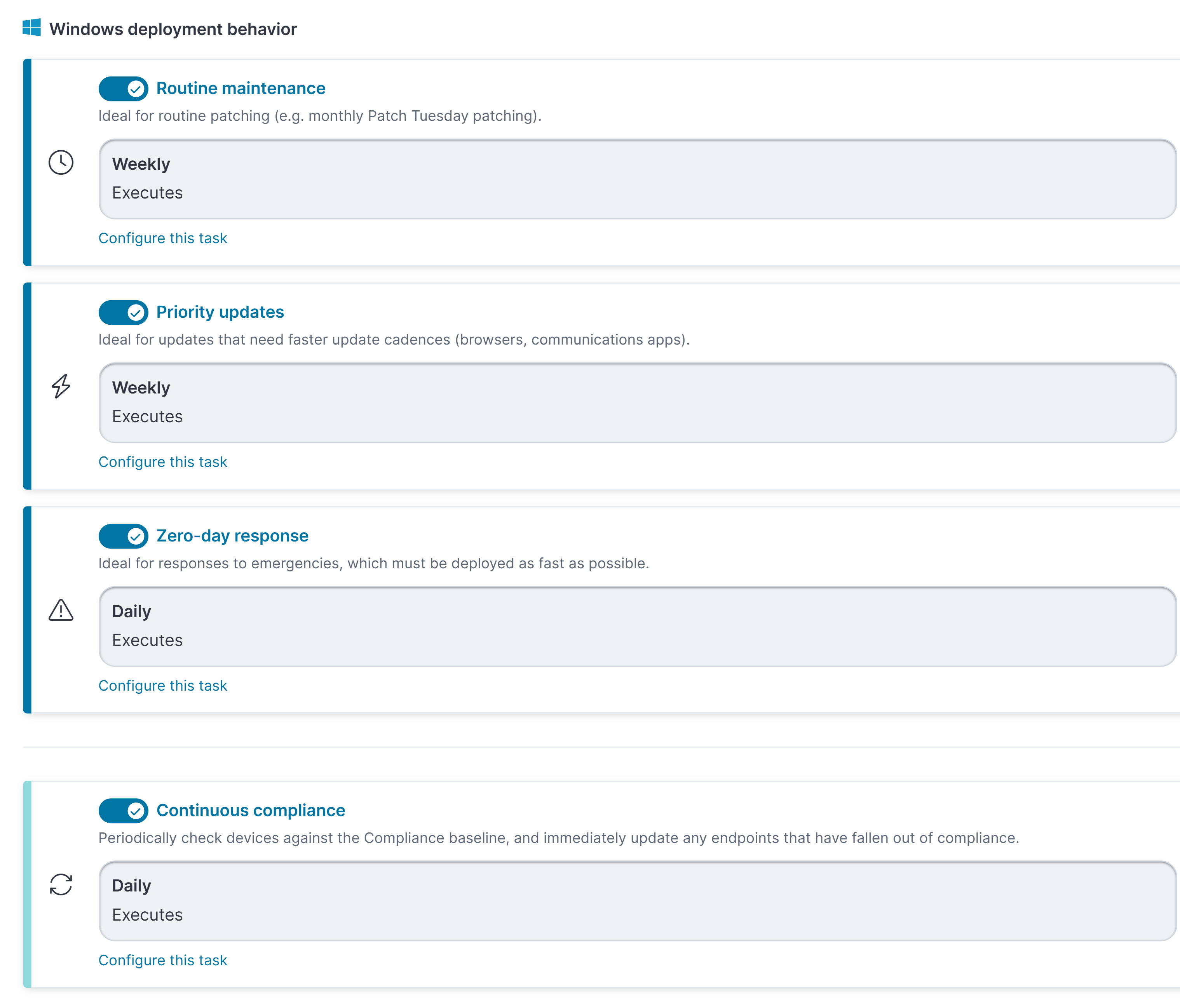Configure the Routine maintenance task

click(163, 238)
